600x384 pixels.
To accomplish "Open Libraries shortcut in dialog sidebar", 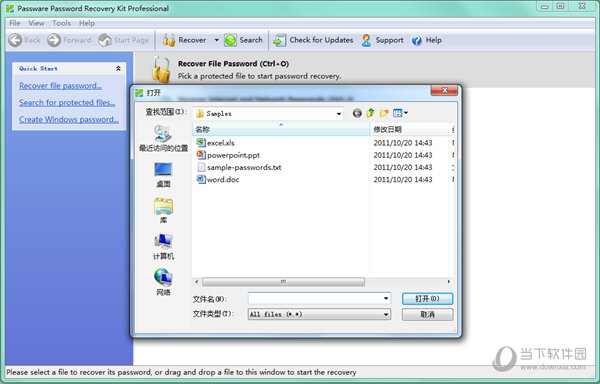I will (163, 210).
